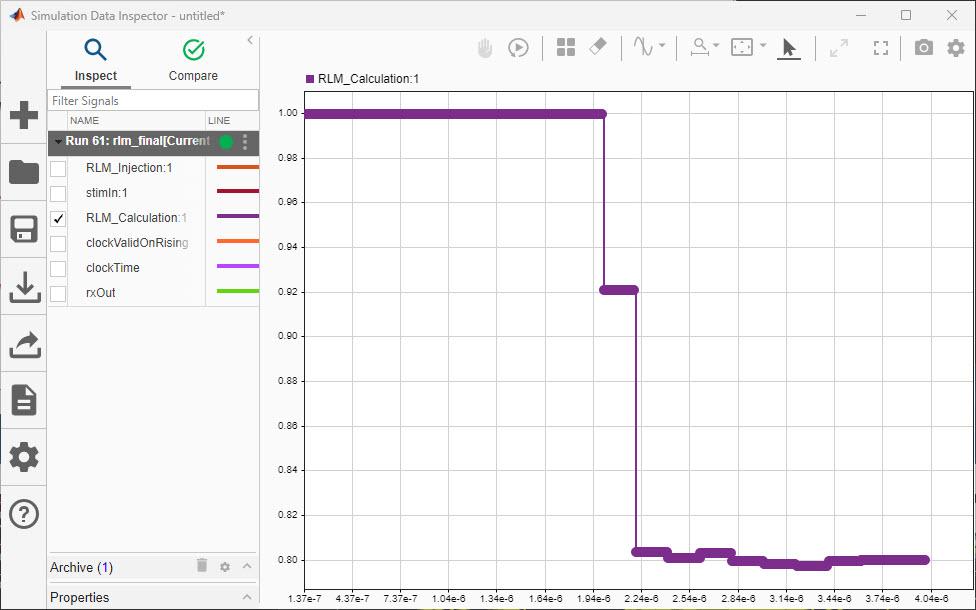Uncheck the RLM_Calculation:1 signal
The width and height of the screenshot is (976, 610).
(57, 217)
